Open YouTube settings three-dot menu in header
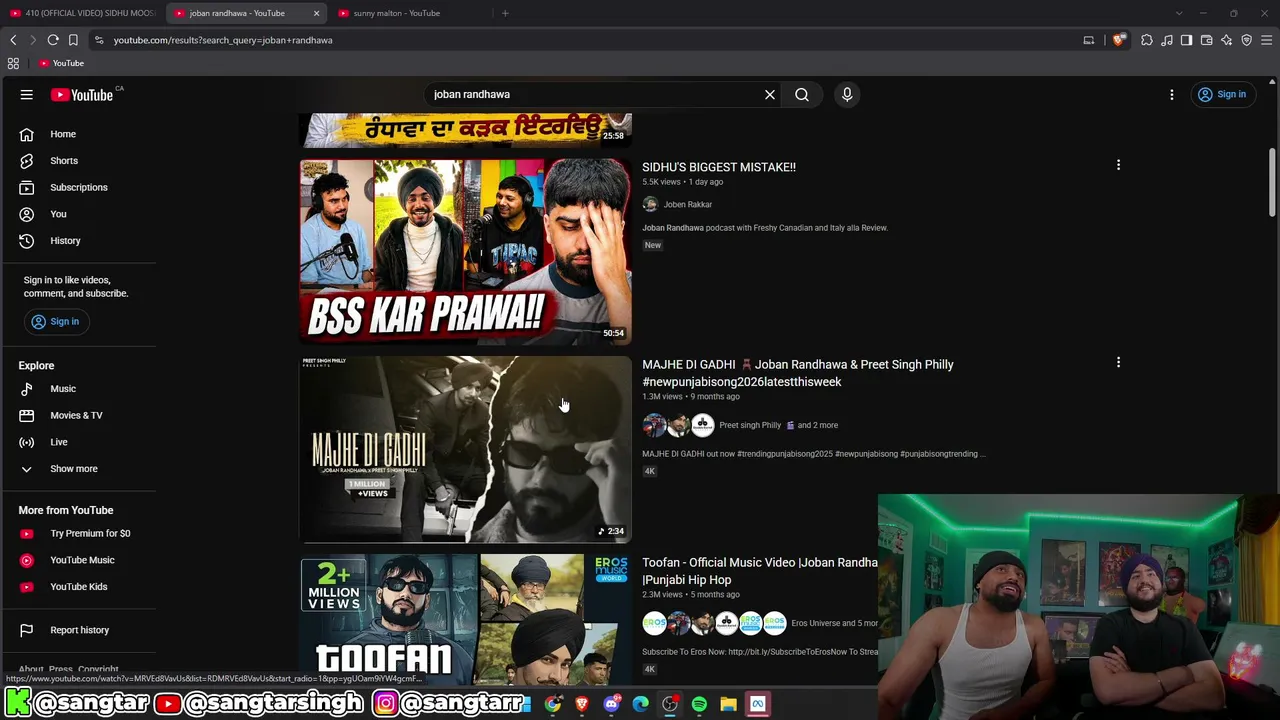The image size is (1280, 720). coord(1172,95)
